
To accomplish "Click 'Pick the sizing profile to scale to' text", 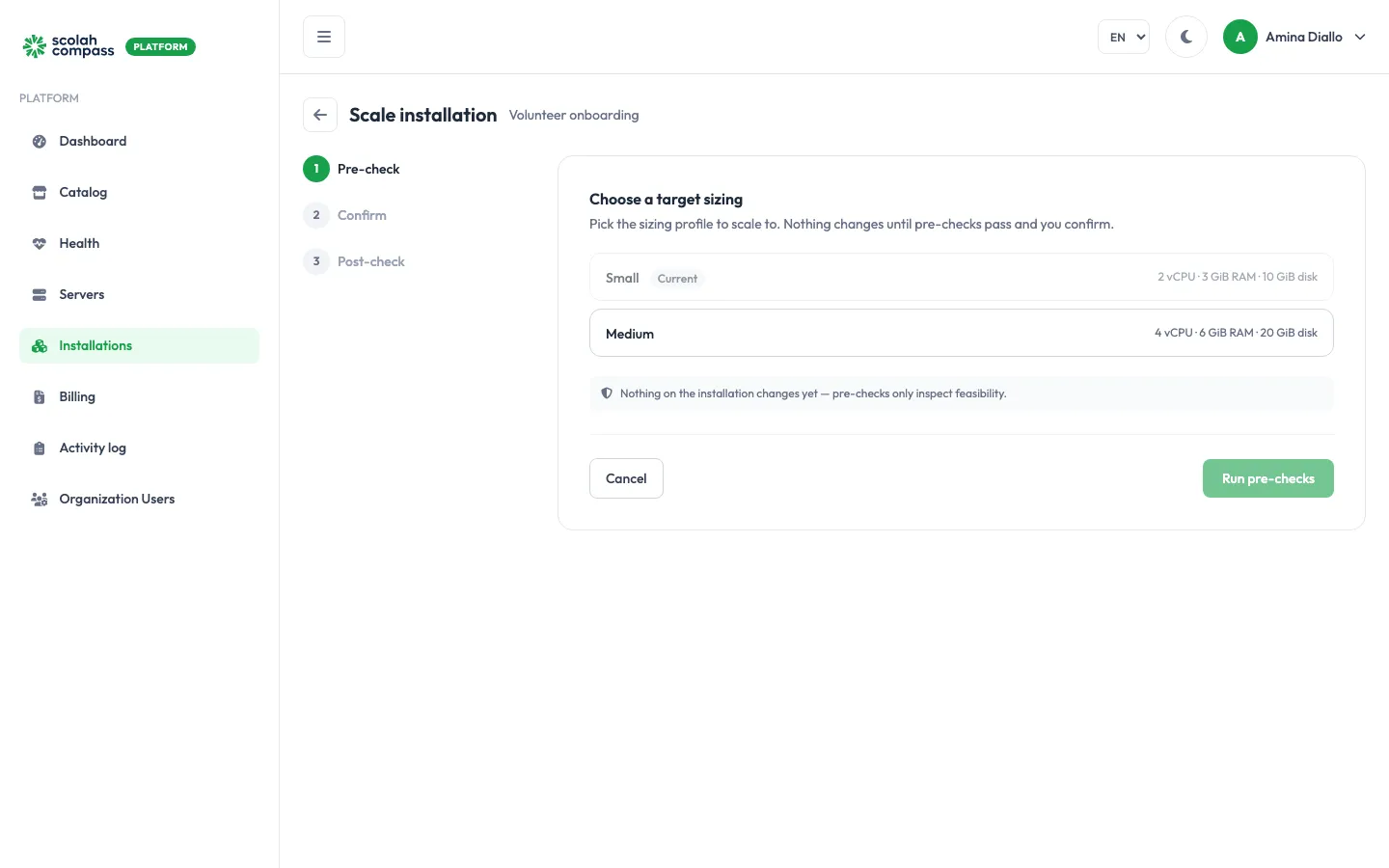I will pos(852,224).
